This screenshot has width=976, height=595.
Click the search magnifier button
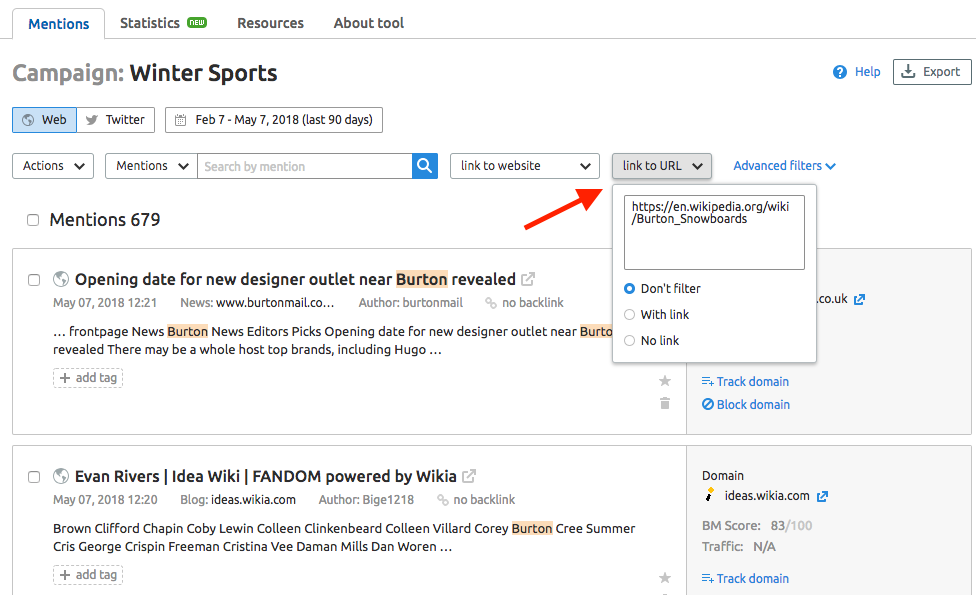425,166
